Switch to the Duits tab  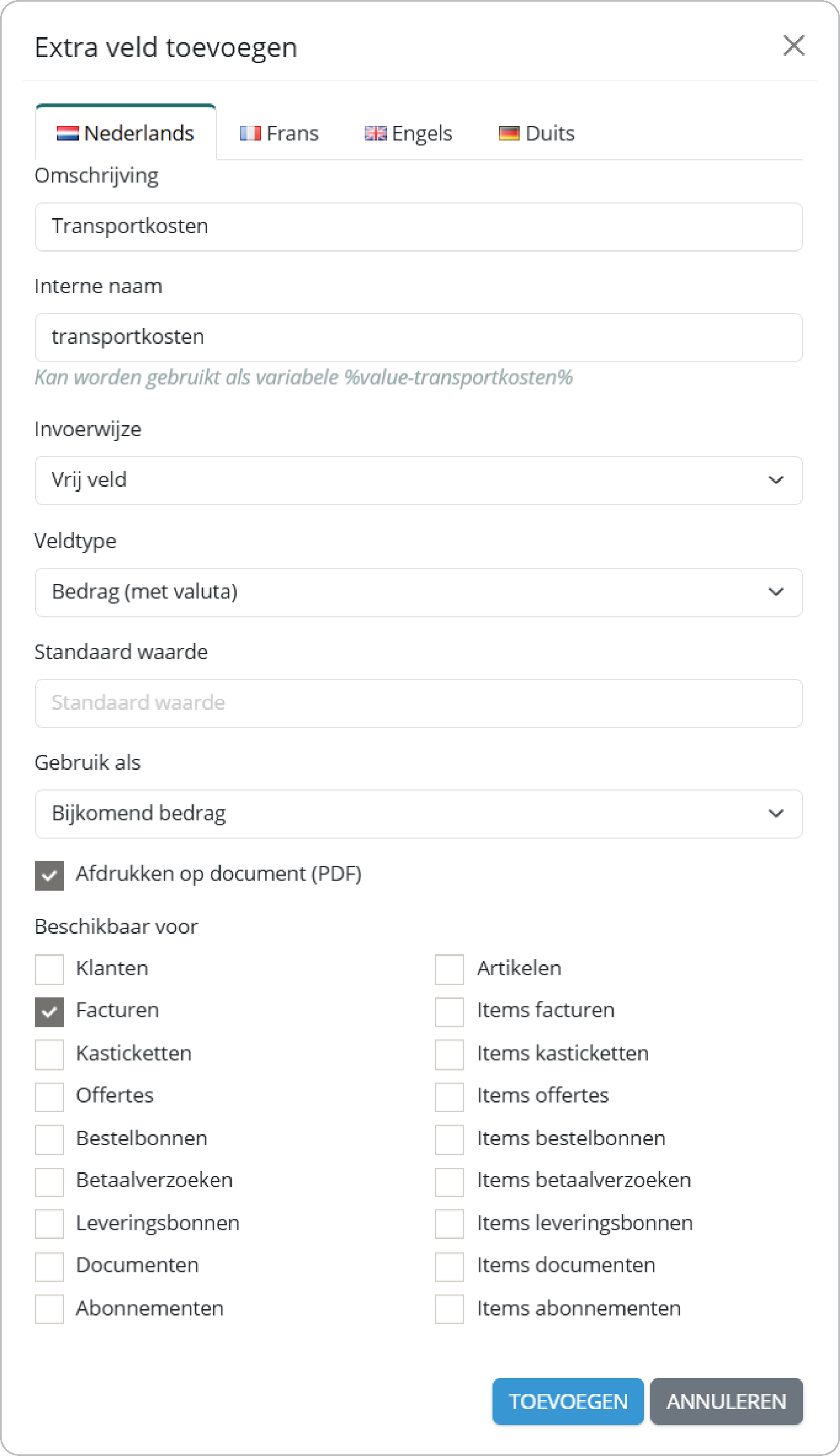coord(537,134)
